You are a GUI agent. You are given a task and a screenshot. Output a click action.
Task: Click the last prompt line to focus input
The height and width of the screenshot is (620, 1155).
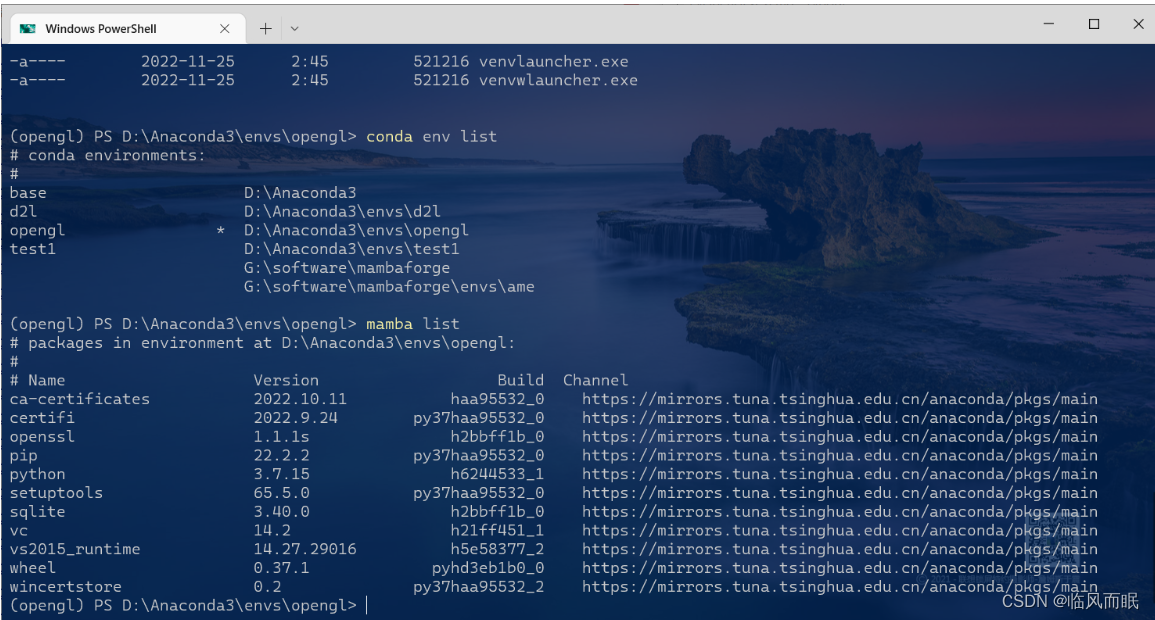click(x=188, y=605)
